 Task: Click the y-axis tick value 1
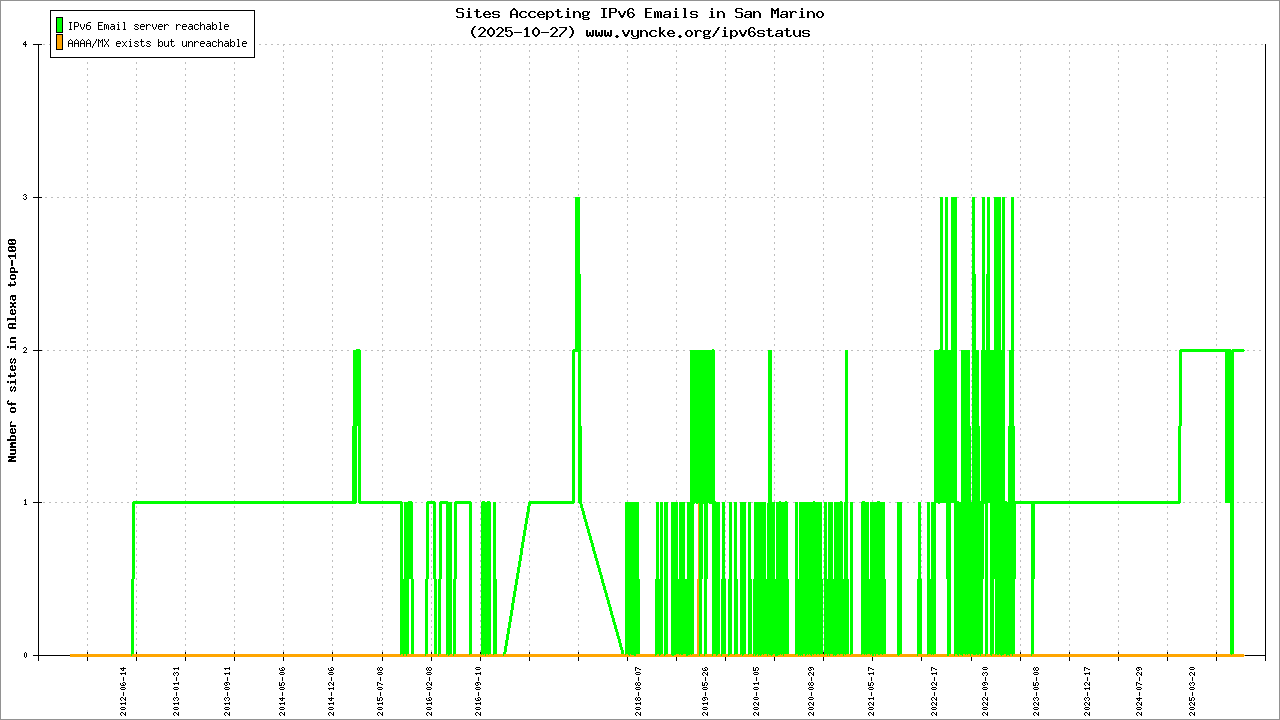click(38, 503)
